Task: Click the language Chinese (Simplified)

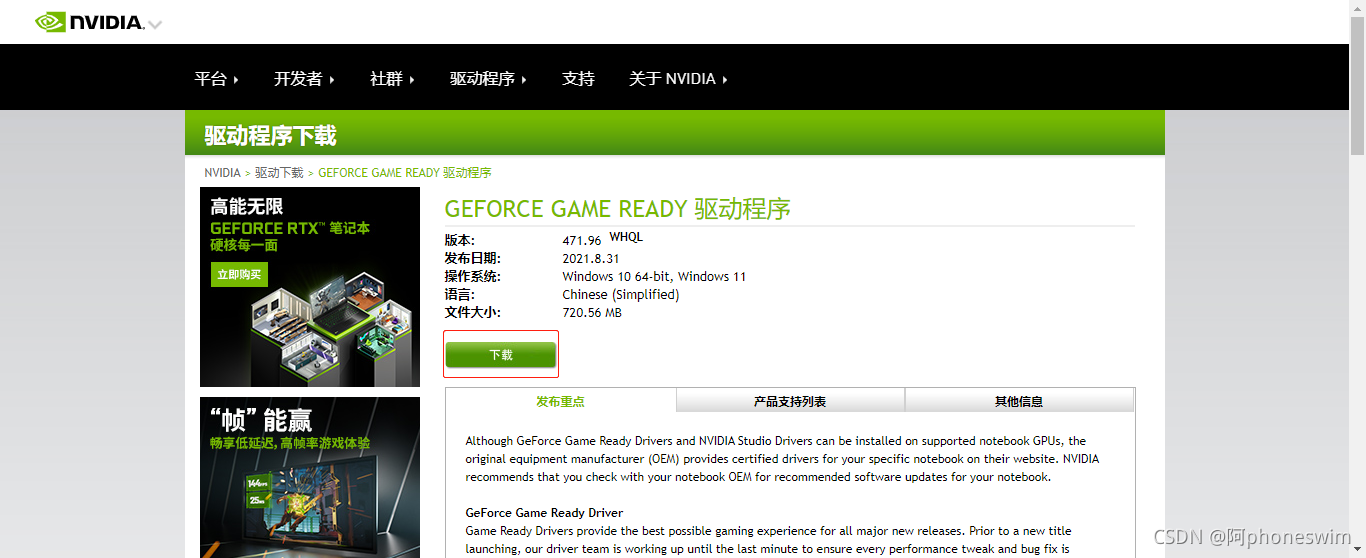Action: [x=621, y=294]
